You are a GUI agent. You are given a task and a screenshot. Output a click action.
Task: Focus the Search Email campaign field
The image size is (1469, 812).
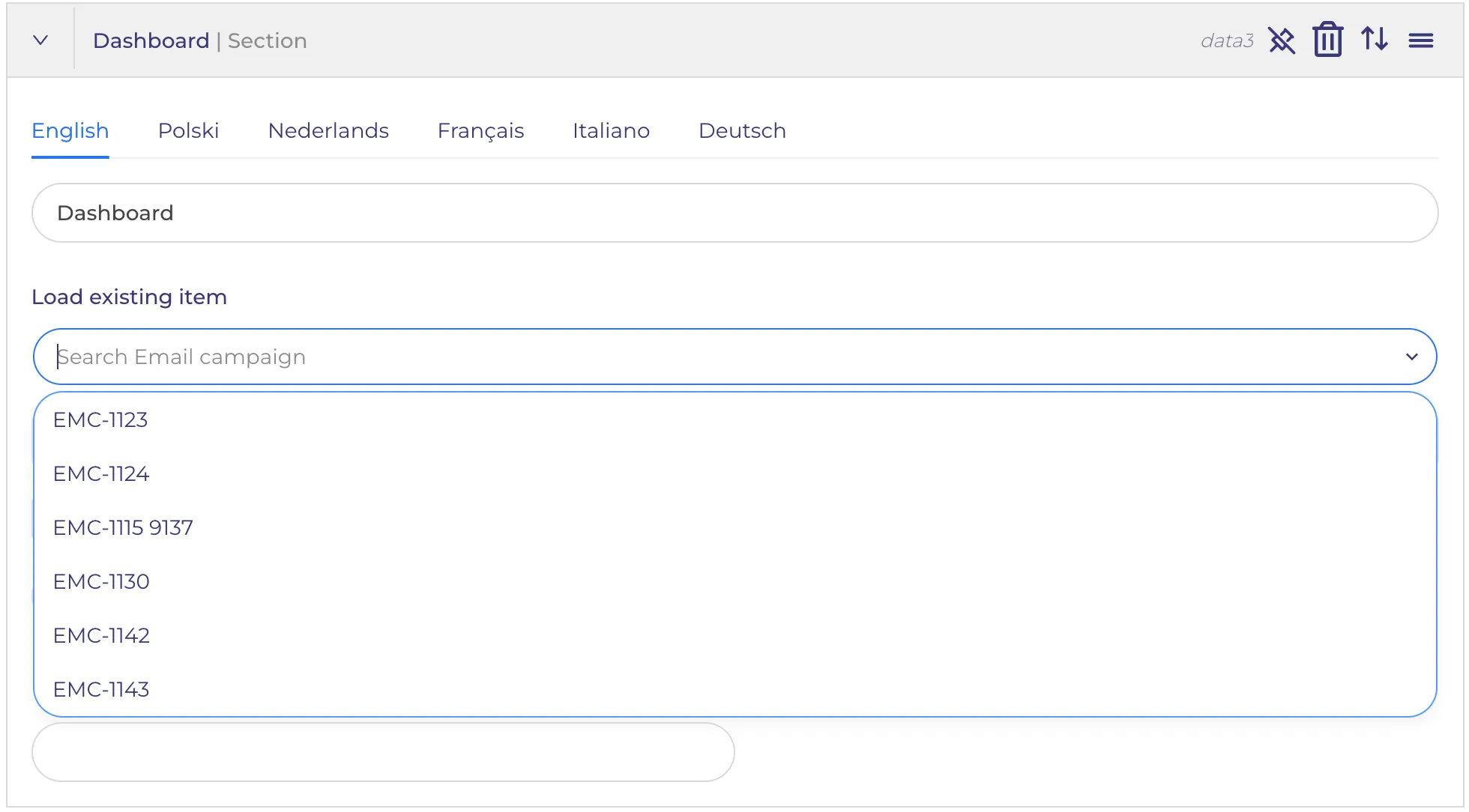click(720, 357)
